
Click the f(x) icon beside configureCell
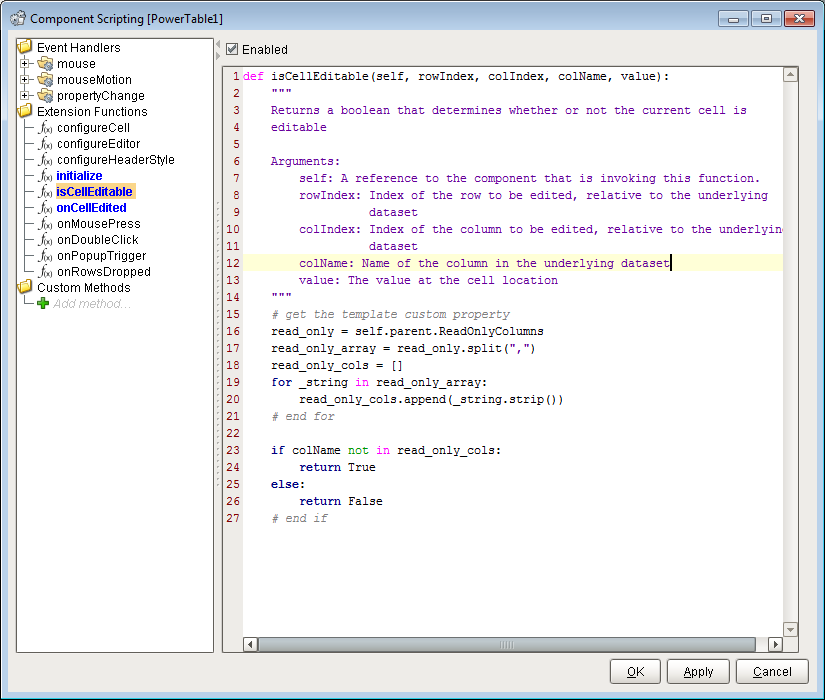(x=45, y=128)
